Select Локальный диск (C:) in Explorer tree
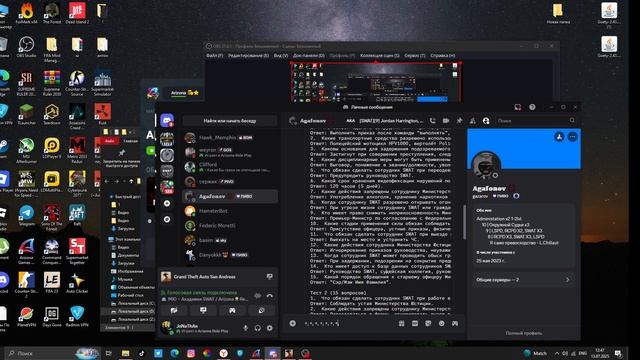Image resolution: width=640 pixels, height=360 pixels. [133, 303]
